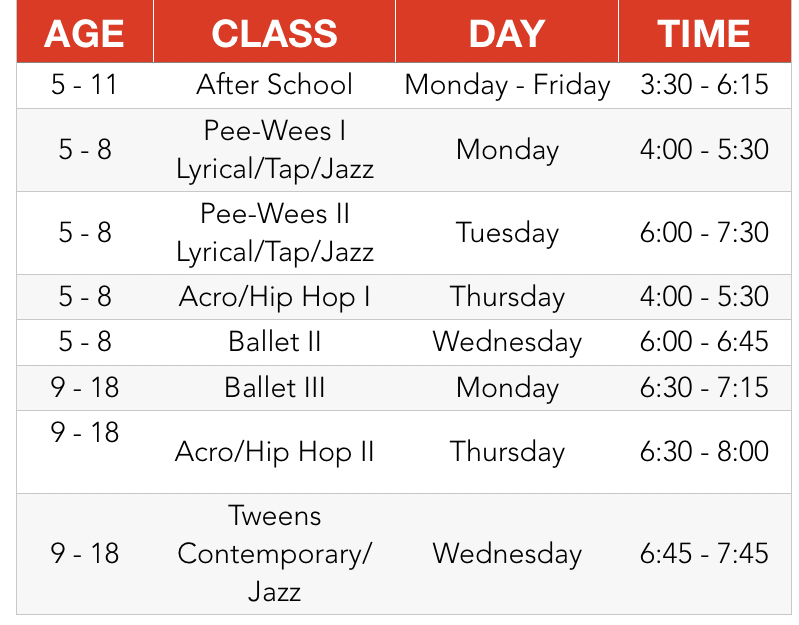Click the Ballet II class cell

pos(274,342)
